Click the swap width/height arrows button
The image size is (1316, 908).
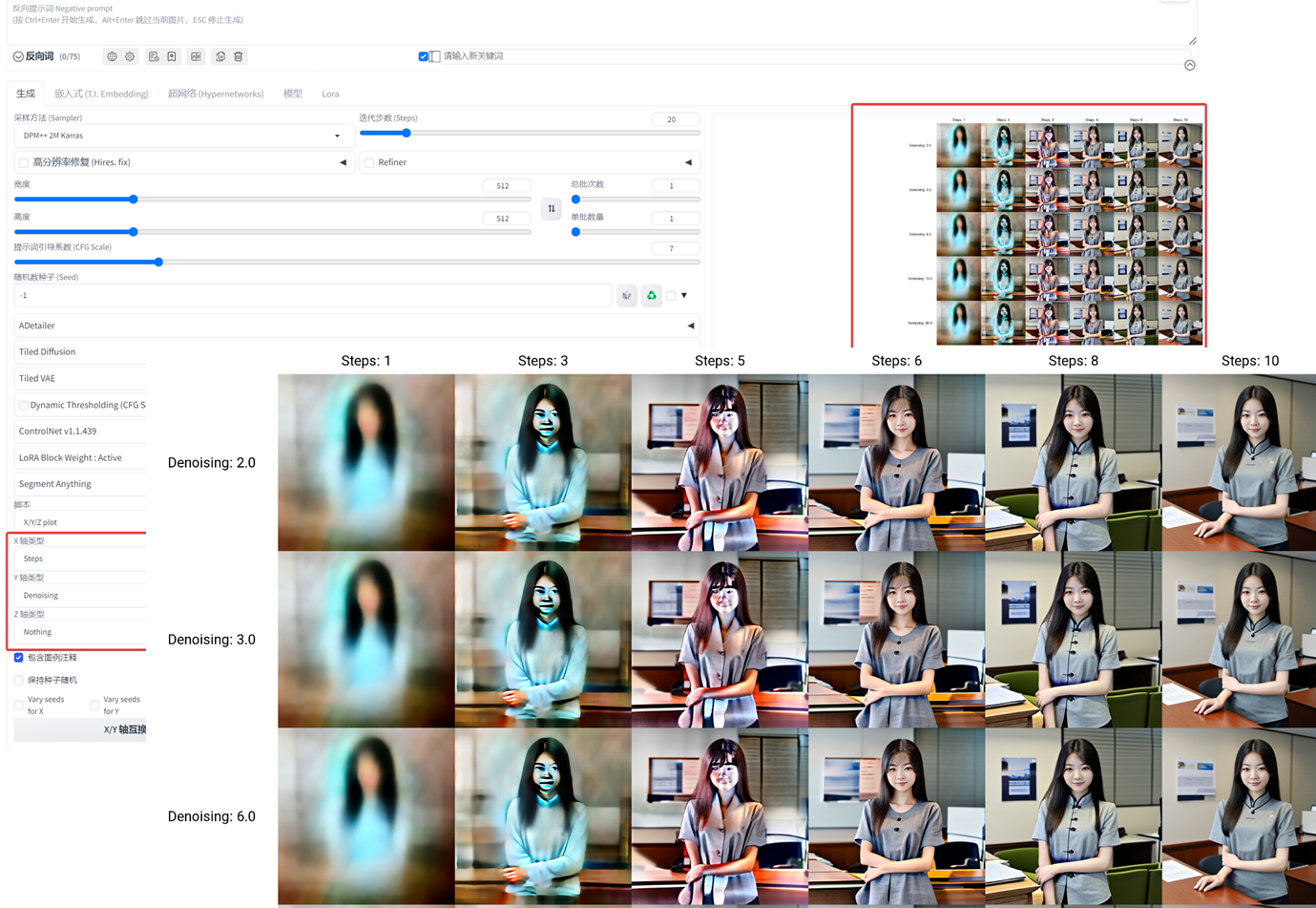coord(551,208)
